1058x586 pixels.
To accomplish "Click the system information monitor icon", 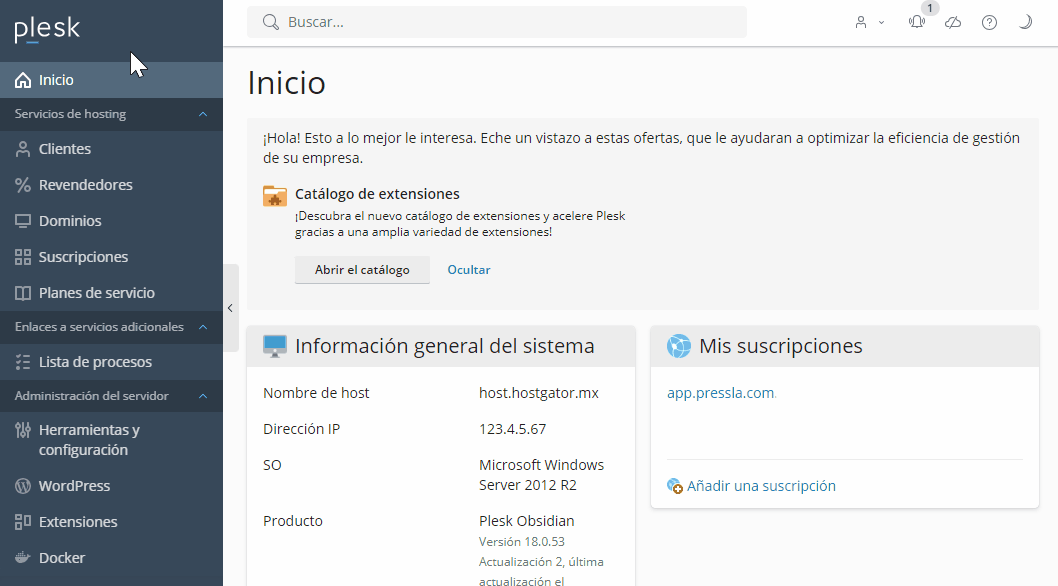I will click(275, 346).
